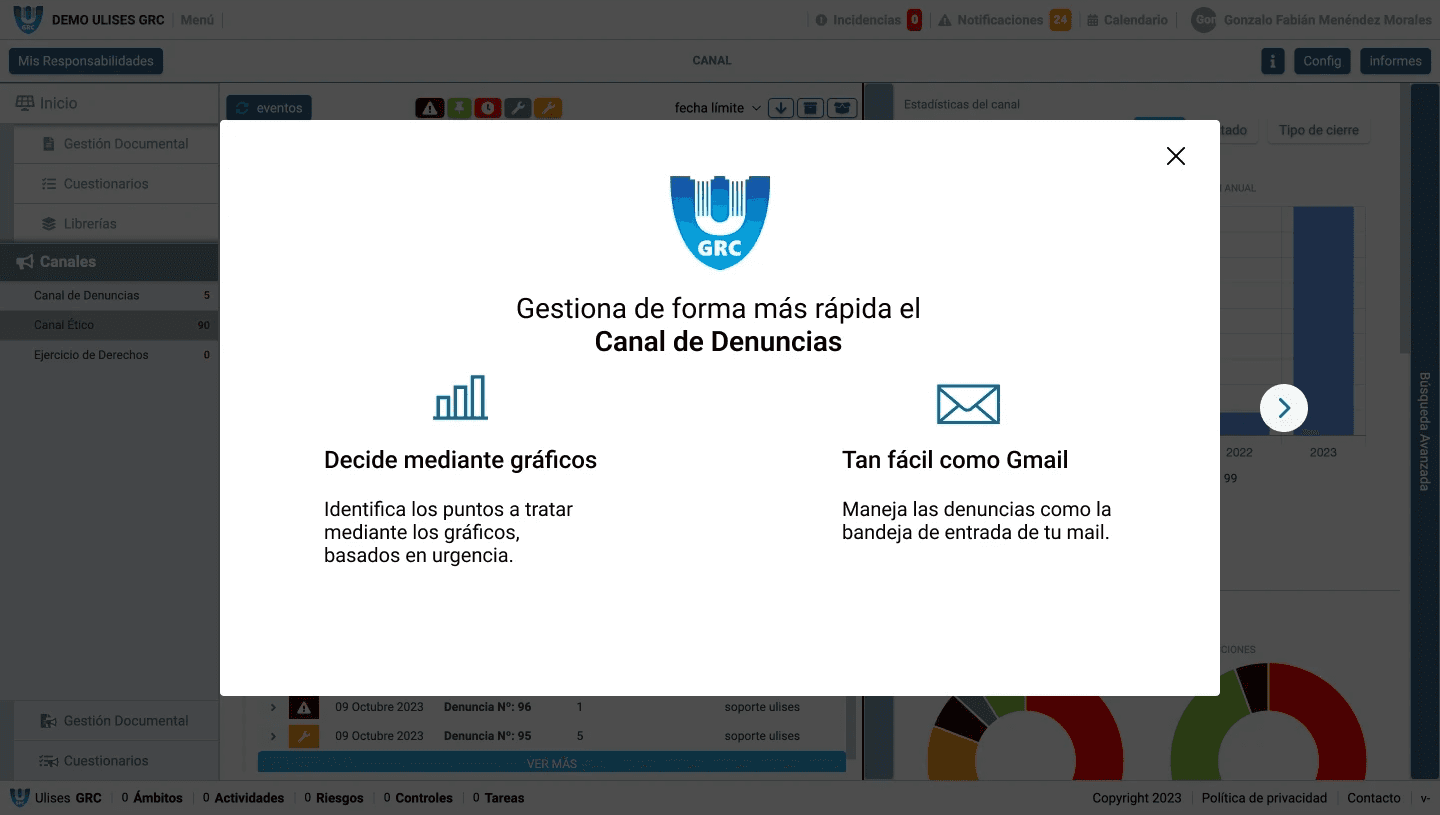Select Canal Ético in sidebar
The width and height of the screenshot is (1440, 815).
109,325
